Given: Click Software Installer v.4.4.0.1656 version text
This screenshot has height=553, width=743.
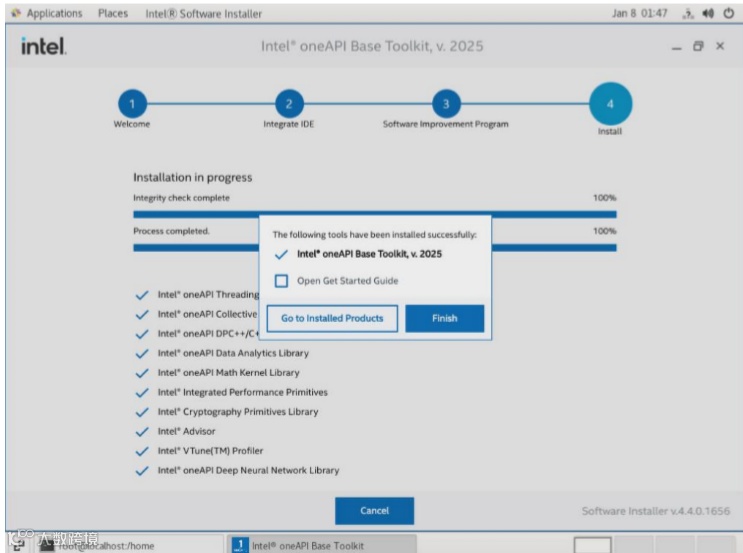Looking at the screenshot, I should coord(656,511).
